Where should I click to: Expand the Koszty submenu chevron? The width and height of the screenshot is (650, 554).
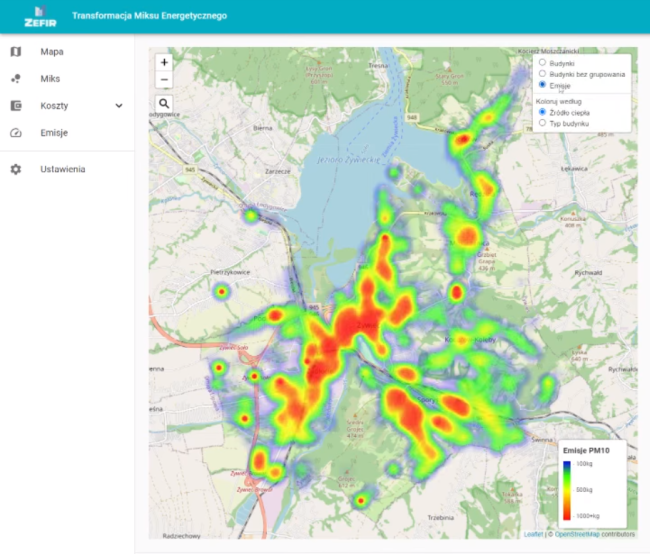[x=119, y=106]
